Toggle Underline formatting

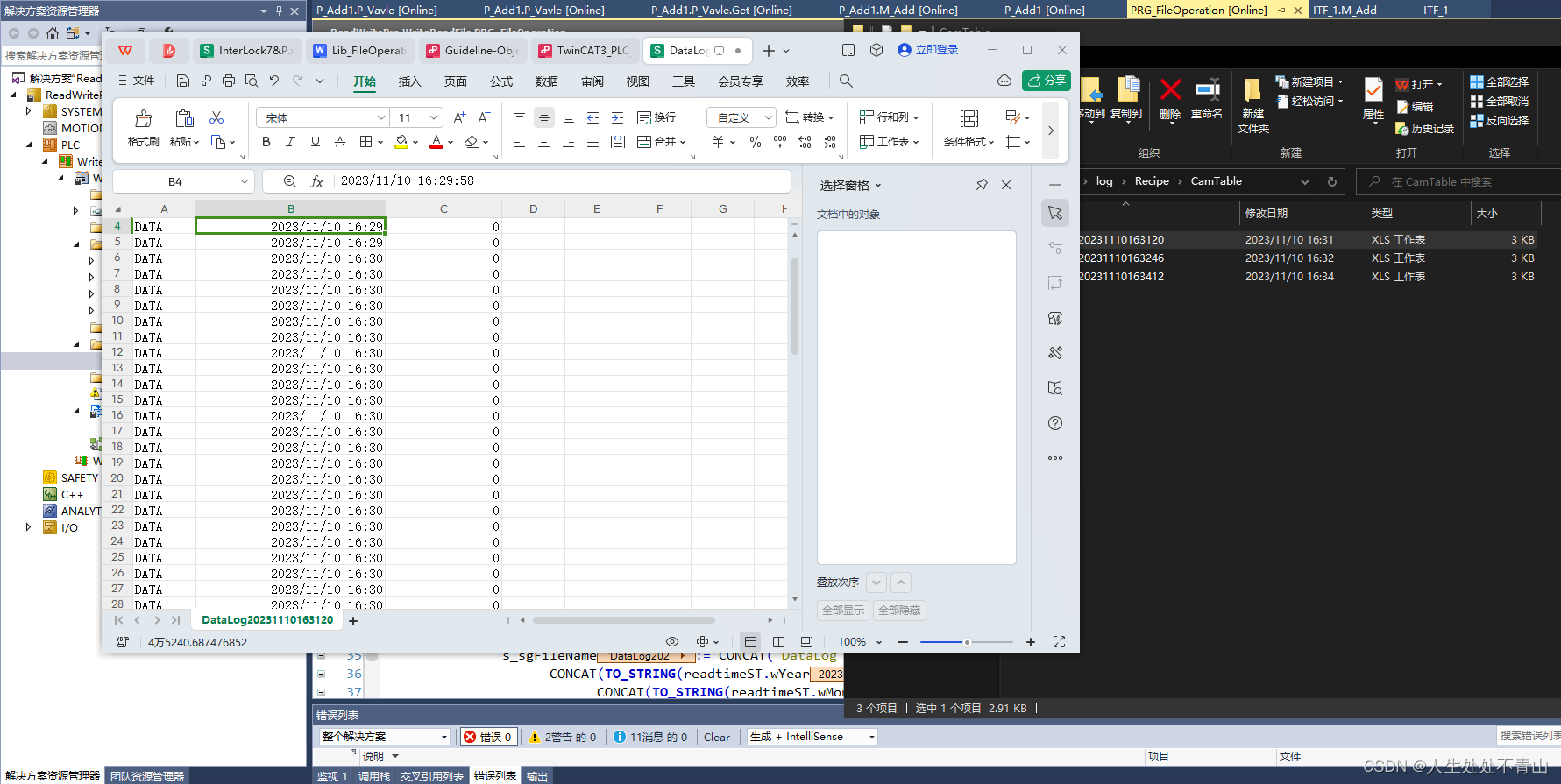(316, 142)
